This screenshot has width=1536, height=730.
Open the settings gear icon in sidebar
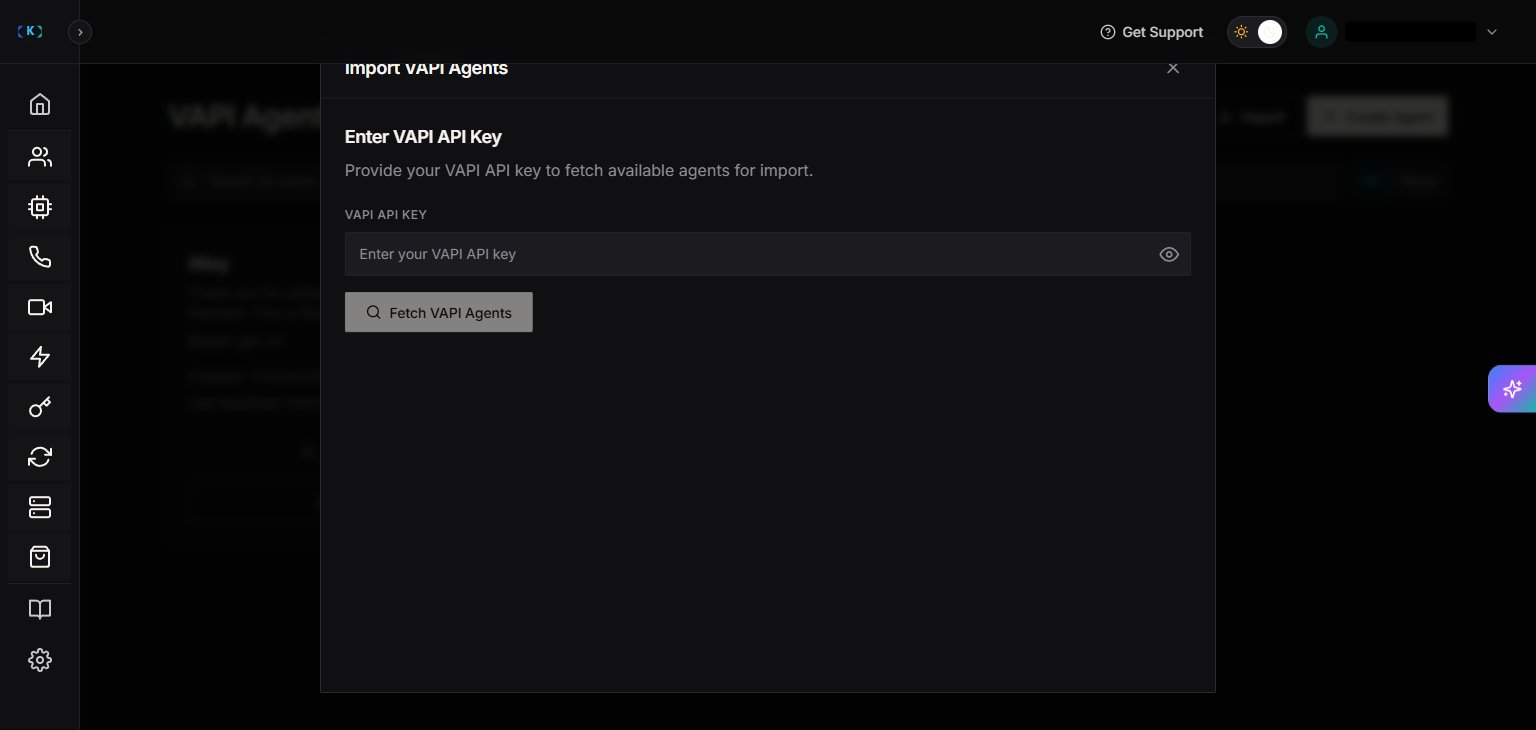39,660
